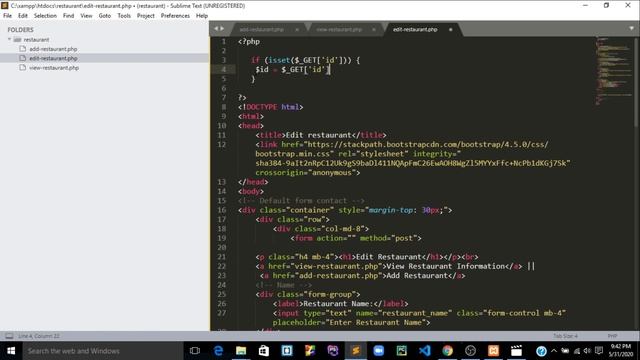Change PHP syntax in status bar

[612, 336]
